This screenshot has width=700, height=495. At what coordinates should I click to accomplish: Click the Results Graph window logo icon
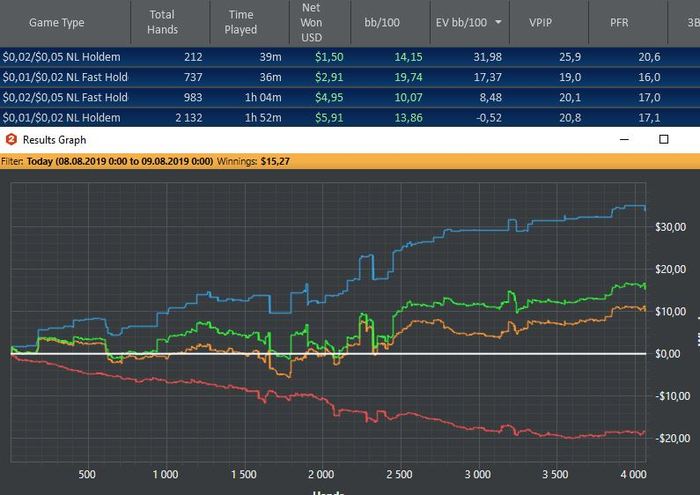coord(11,140)
